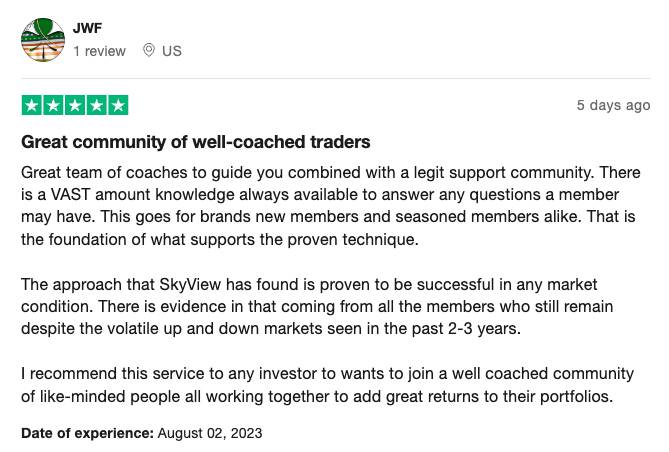The height and width of the screenshot is (452, 669).
Task: Click the shamrock avatar of reviewer JWF
Action: pos(43,40)
